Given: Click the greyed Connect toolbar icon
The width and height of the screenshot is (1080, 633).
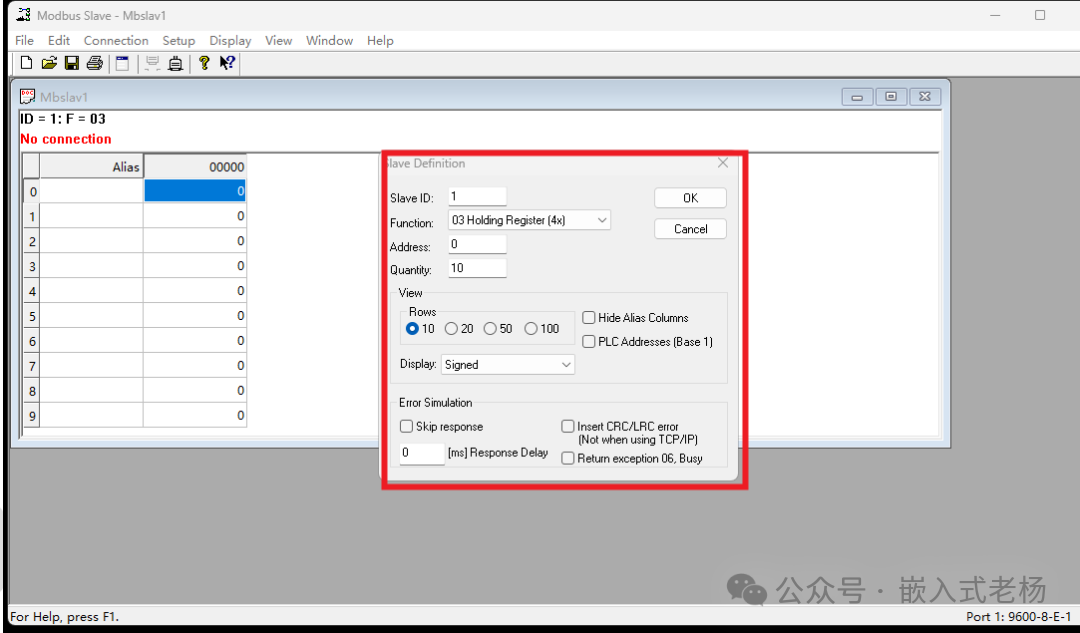Looking at the screenshot, I should 152,63.
